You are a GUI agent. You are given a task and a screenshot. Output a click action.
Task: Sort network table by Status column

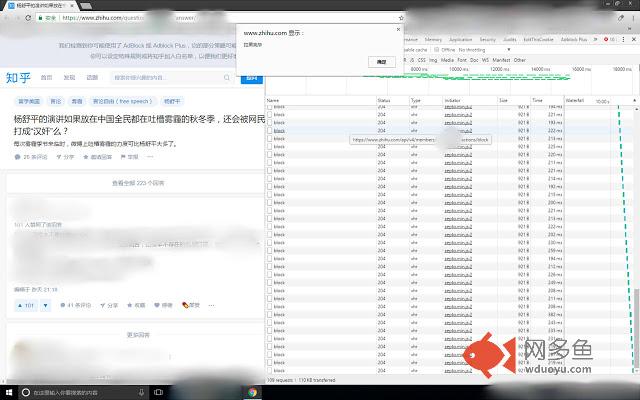393,100
